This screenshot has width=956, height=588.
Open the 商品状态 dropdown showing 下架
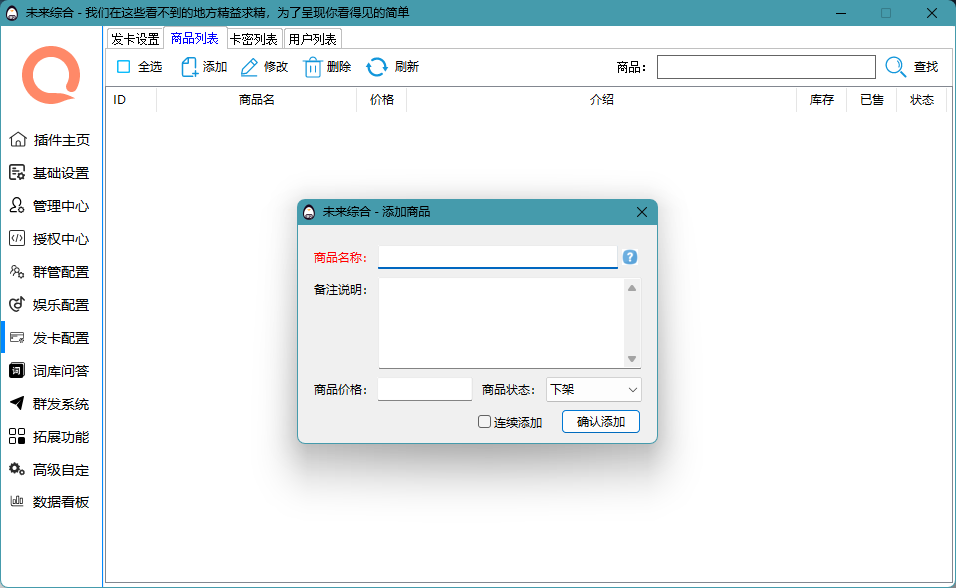tap(593, 389)
